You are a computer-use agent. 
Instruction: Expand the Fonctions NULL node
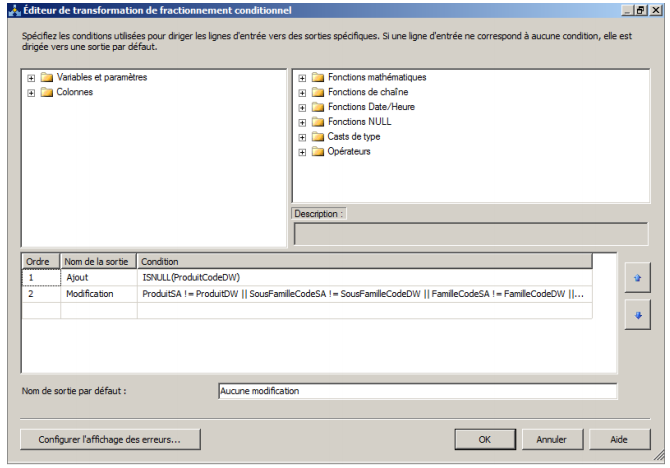coord(302,122)
